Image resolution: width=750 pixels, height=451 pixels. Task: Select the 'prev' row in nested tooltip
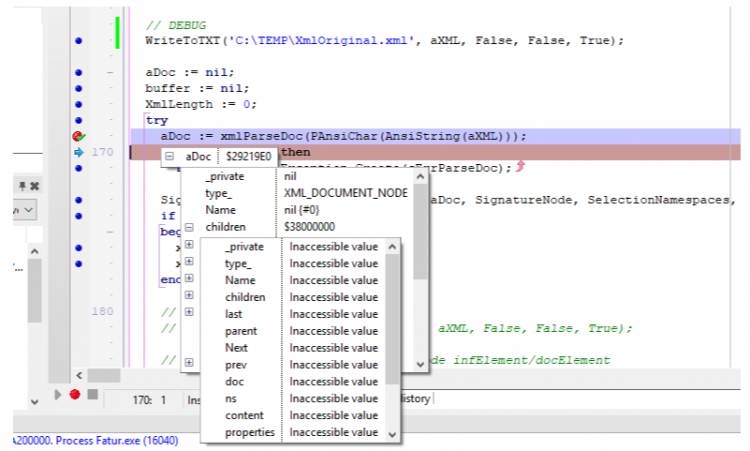[x=294, y=365]
